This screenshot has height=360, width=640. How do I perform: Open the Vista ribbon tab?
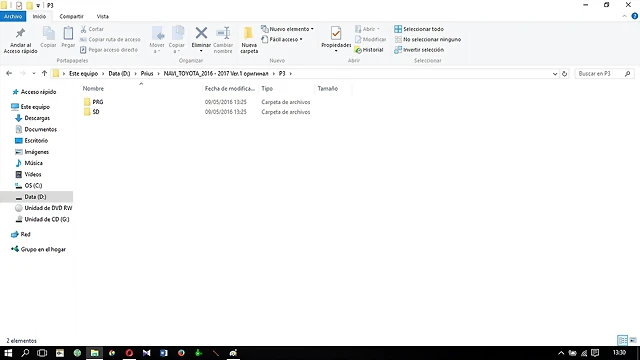tap(102, 16)
